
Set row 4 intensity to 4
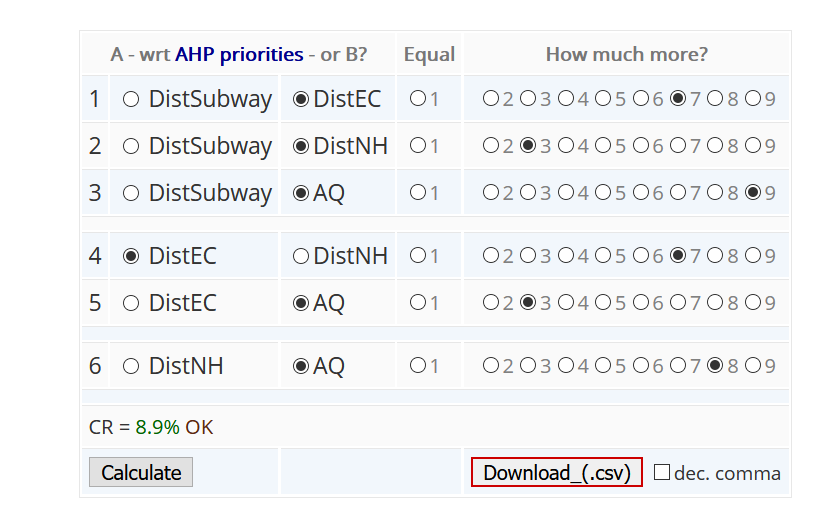(x=566, y=257)
